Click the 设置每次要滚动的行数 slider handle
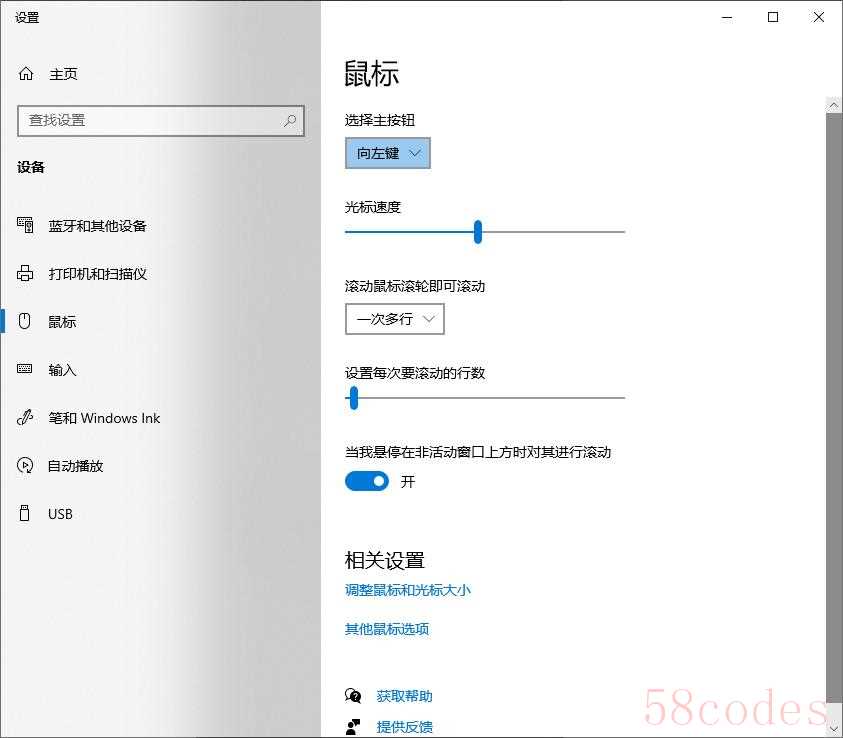This screenshot has width=843, height=738. (353, 398)
